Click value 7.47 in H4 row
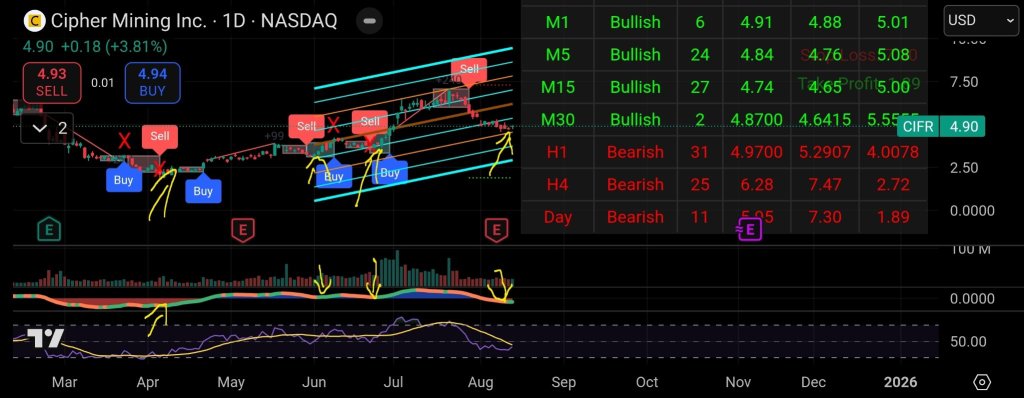The width and height of the screenshot is (1024, 398). (x=825, y=185)
